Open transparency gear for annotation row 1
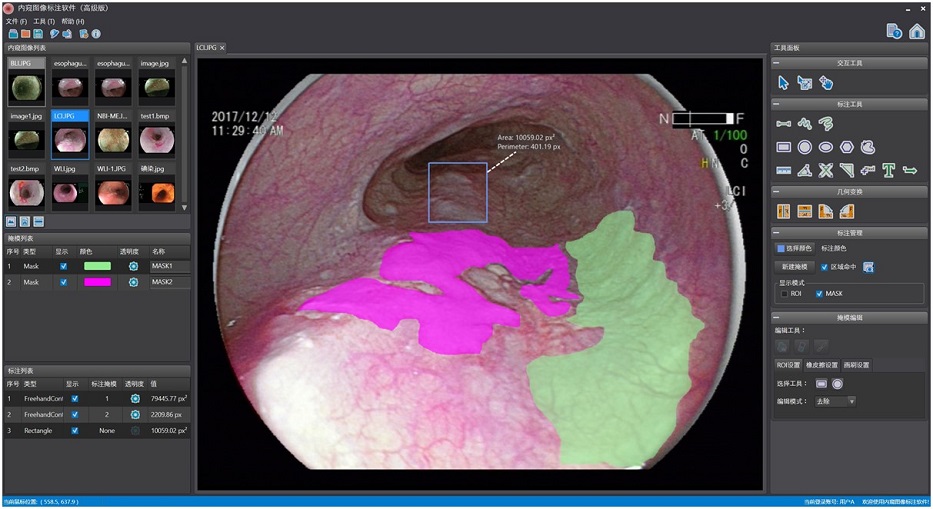Viewport: 933px width, 509px height. click(135, 398)
